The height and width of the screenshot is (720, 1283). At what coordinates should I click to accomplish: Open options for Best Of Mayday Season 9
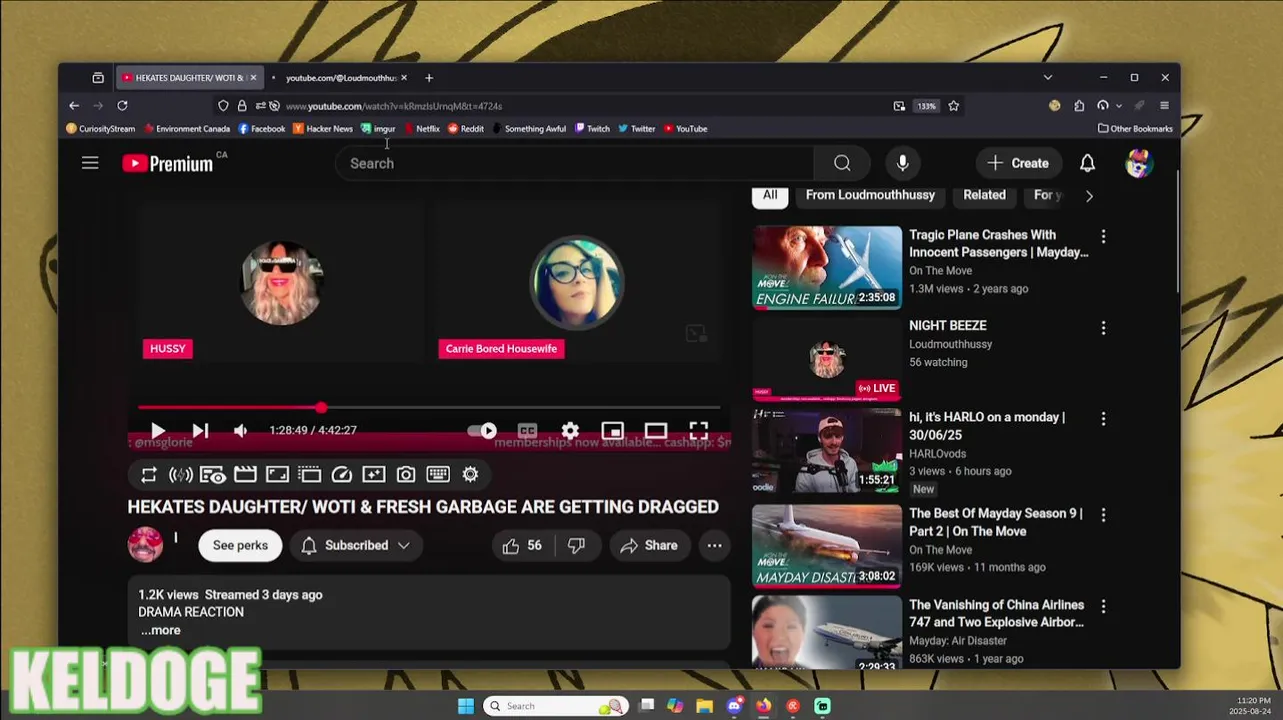pos(1103,516)
